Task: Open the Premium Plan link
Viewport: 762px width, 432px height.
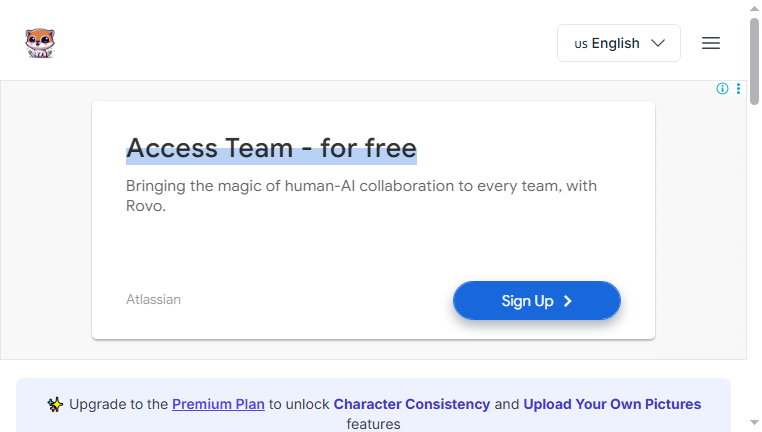Action: 218,404
